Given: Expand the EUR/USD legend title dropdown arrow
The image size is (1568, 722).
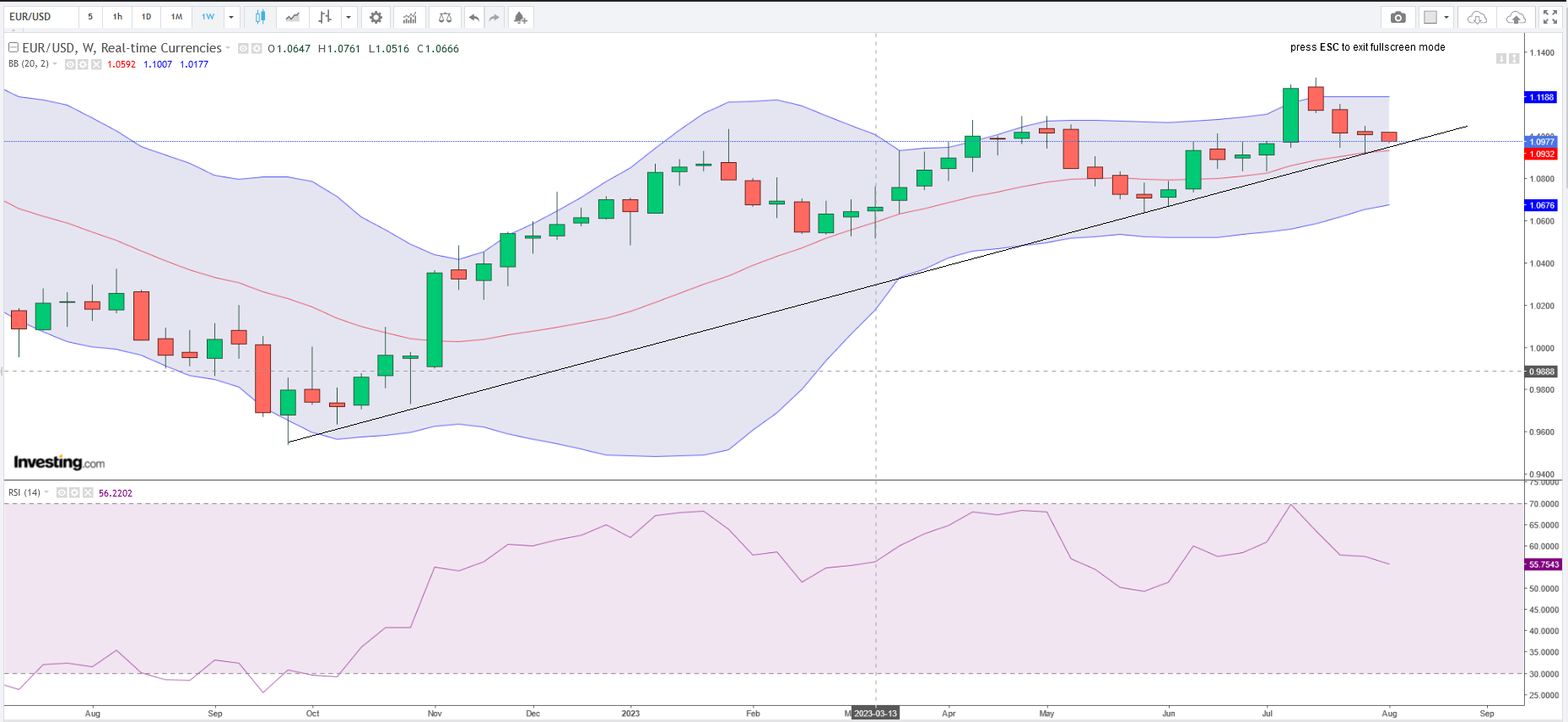Looking at the screenshot, I should pos(228,48).
